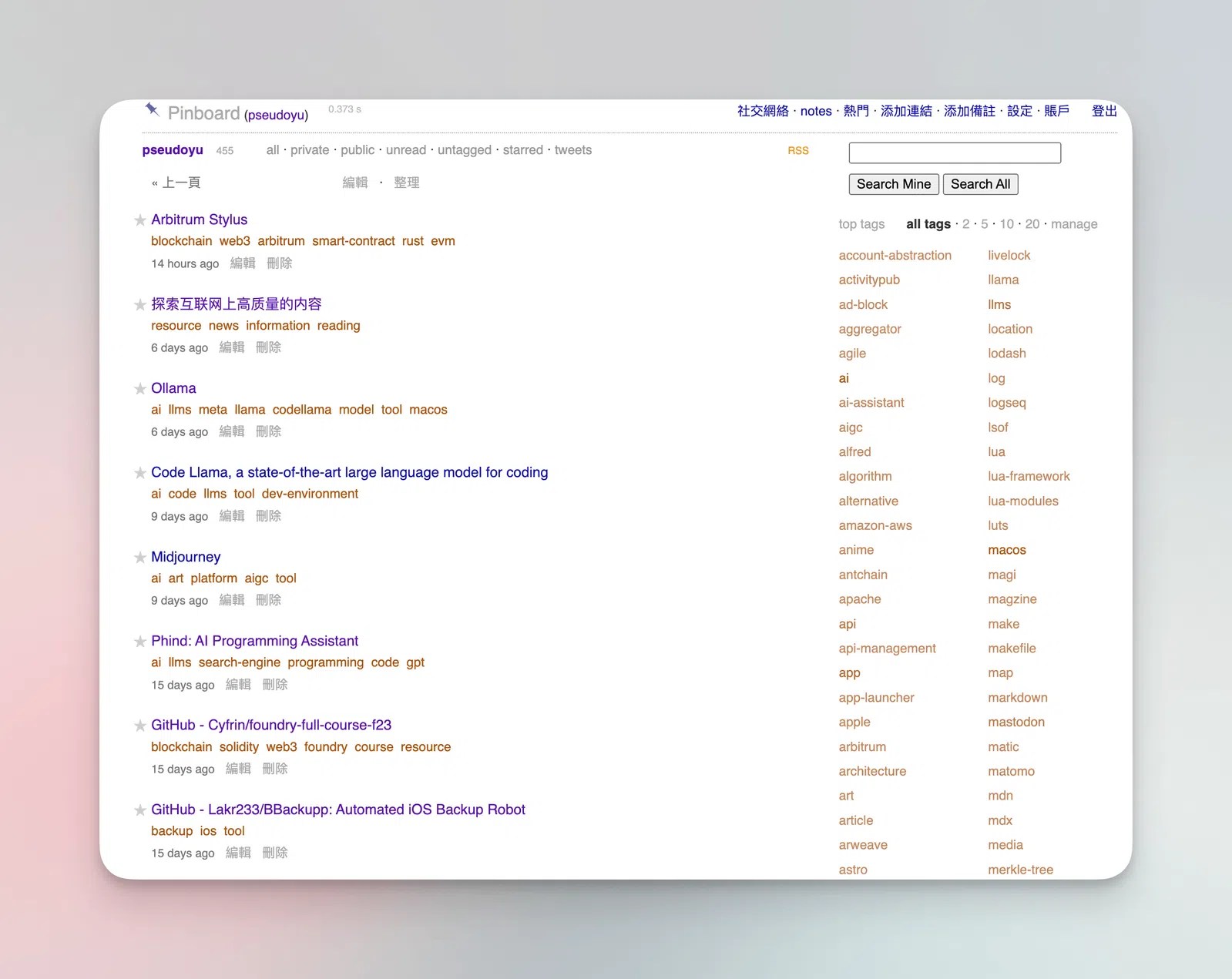Open notes in top navigation
Viewport: 1232px width, 979px height.
coord(816,111)
